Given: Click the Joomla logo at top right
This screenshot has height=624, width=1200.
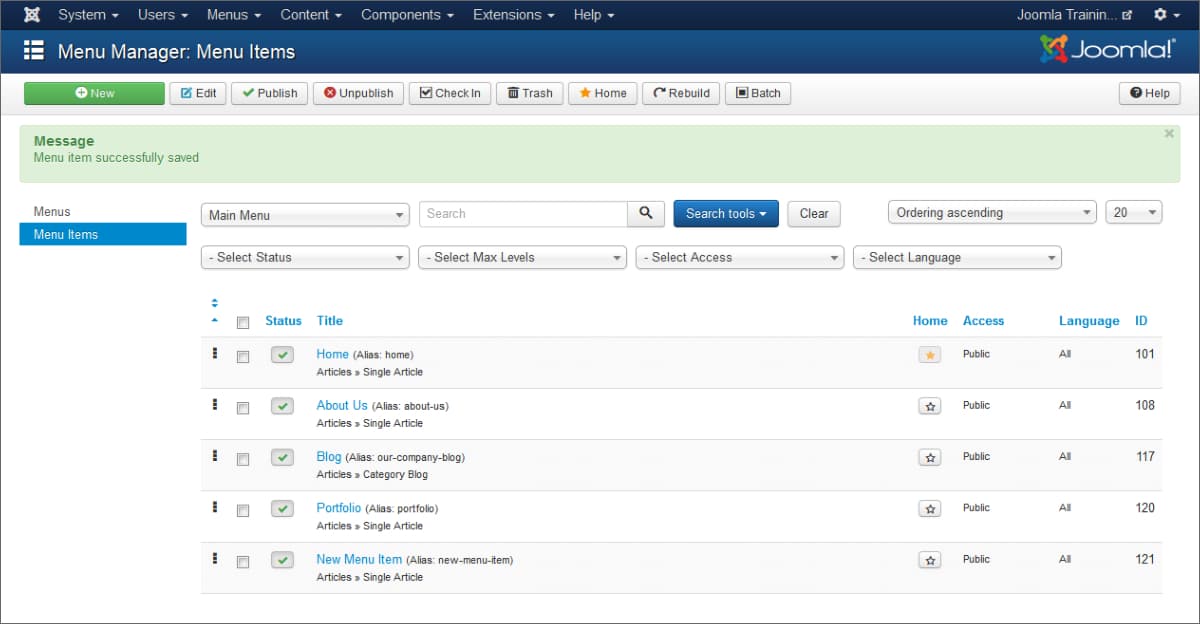Looking at the screenshot, I should click(x=1106, y=47).
